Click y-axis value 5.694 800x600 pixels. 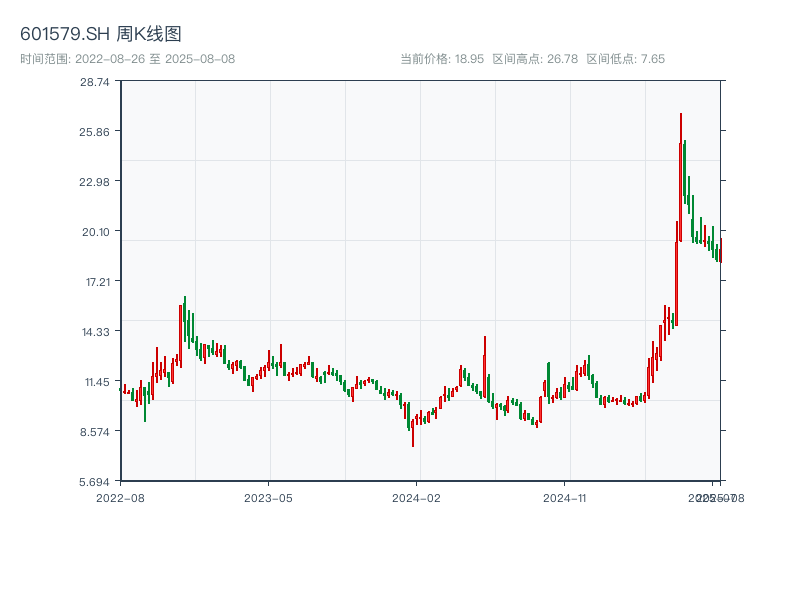94,482
